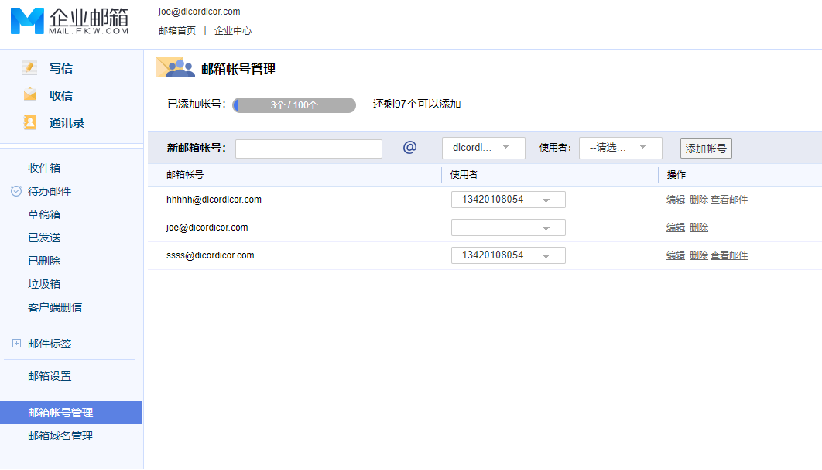Click 编辑 for hhhhh@dicordicor.com
This screenshot has height=470, width=822.
[x=675, y=200]
